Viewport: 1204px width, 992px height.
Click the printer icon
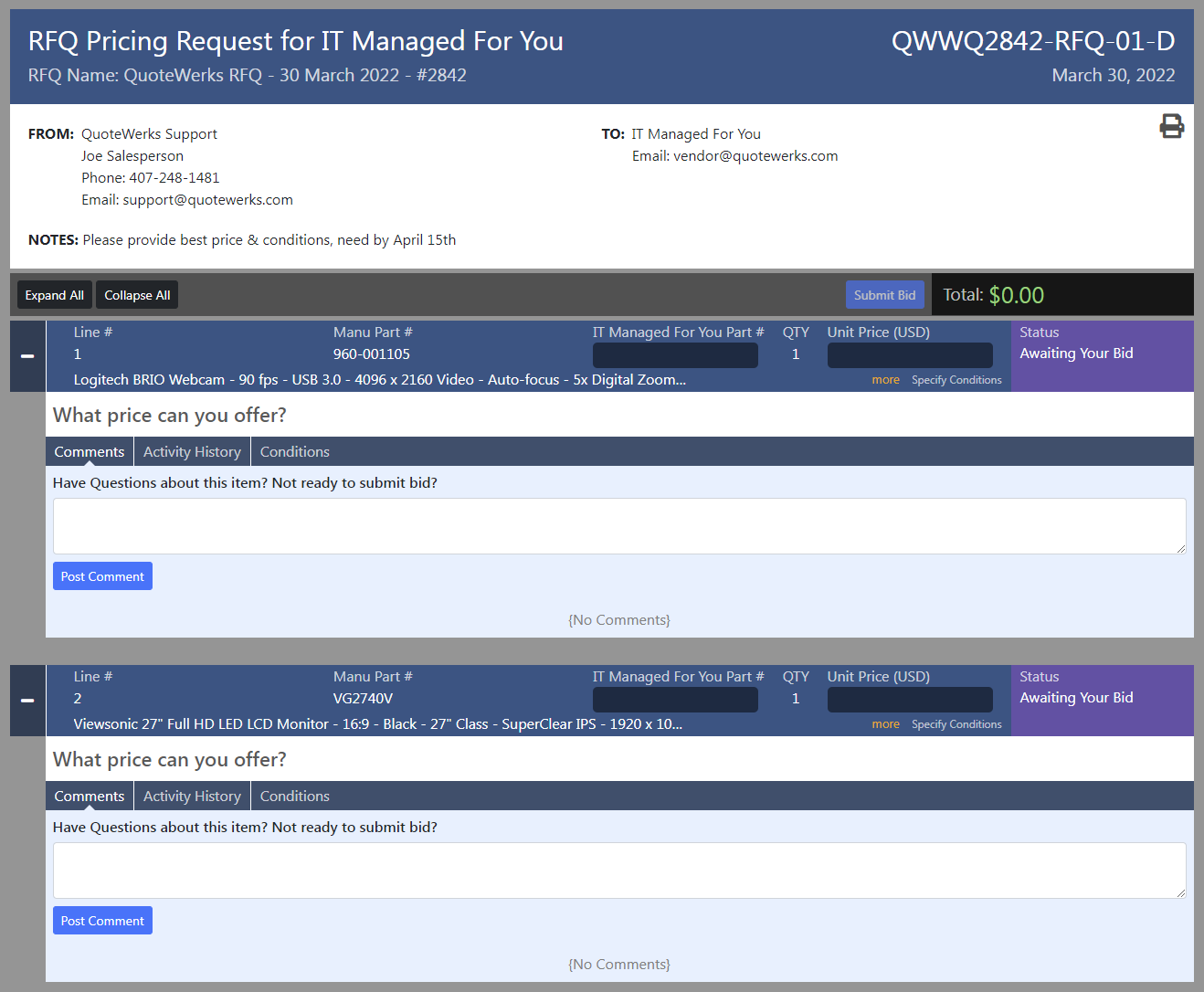click(x=1171, y=126)
